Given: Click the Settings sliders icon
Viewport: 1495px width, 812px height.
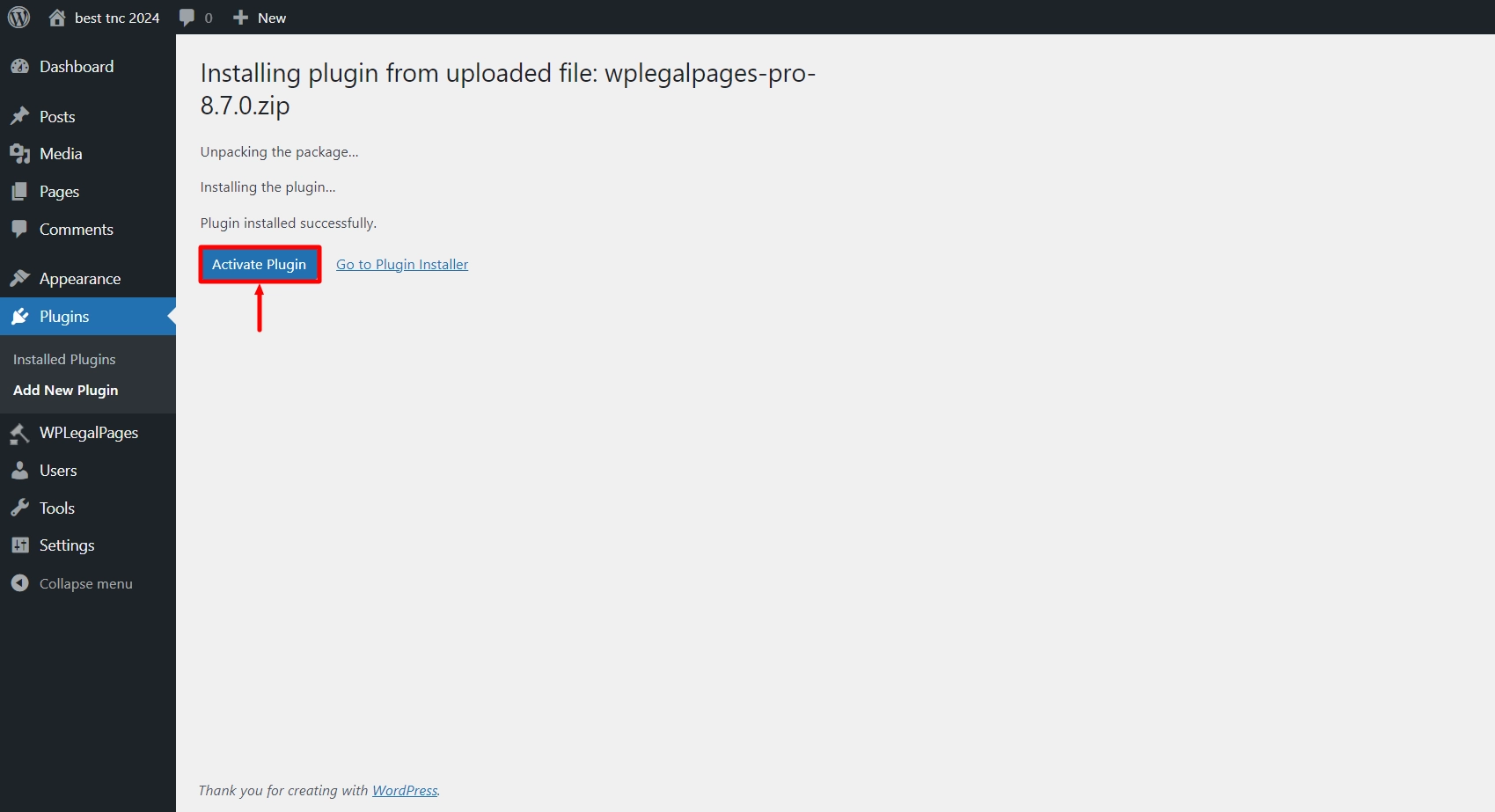Looking at the screenshot, I should 21,545.
